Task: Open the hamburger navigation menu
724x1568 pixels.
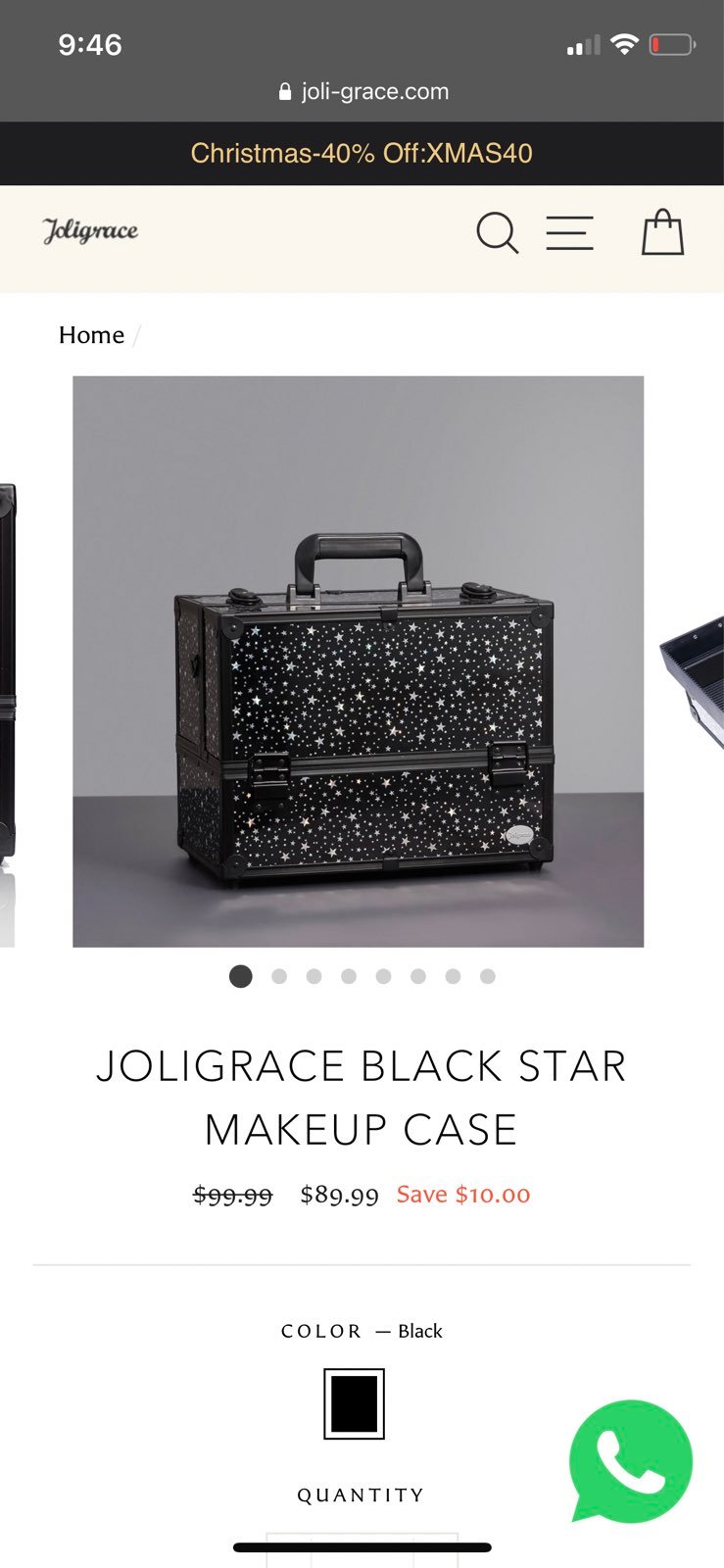Action: [x=569, y=233]
